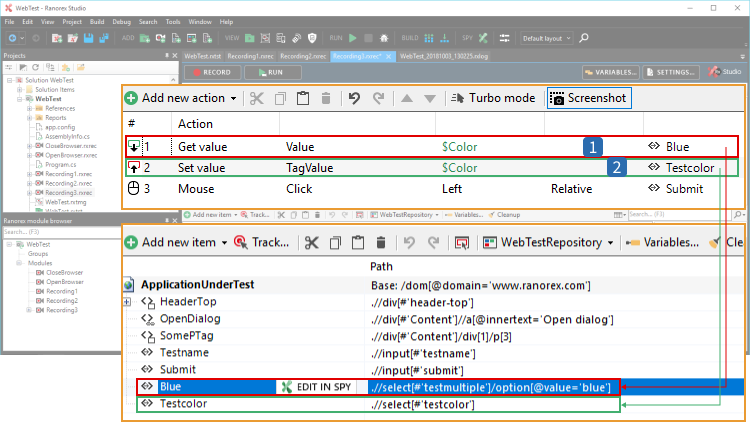This screenshot has width=750, height=422.
Task: Click the Paste clipboard icon in repository toolbar
Action: click(359, 242)
